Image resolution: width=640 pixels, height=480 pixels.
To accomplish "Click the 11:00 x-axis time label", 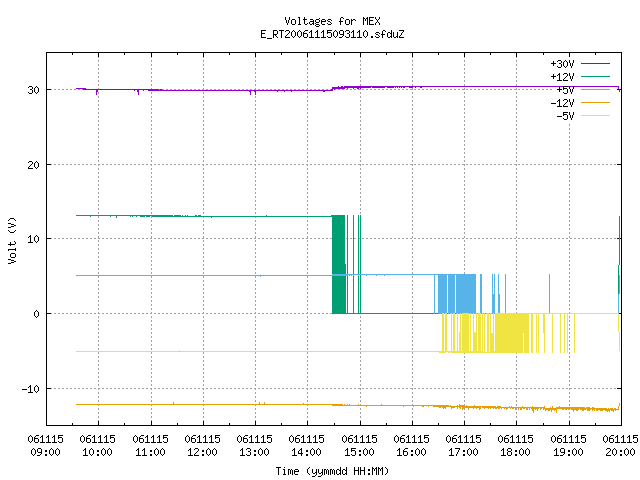I will click(x=150, y=452).
